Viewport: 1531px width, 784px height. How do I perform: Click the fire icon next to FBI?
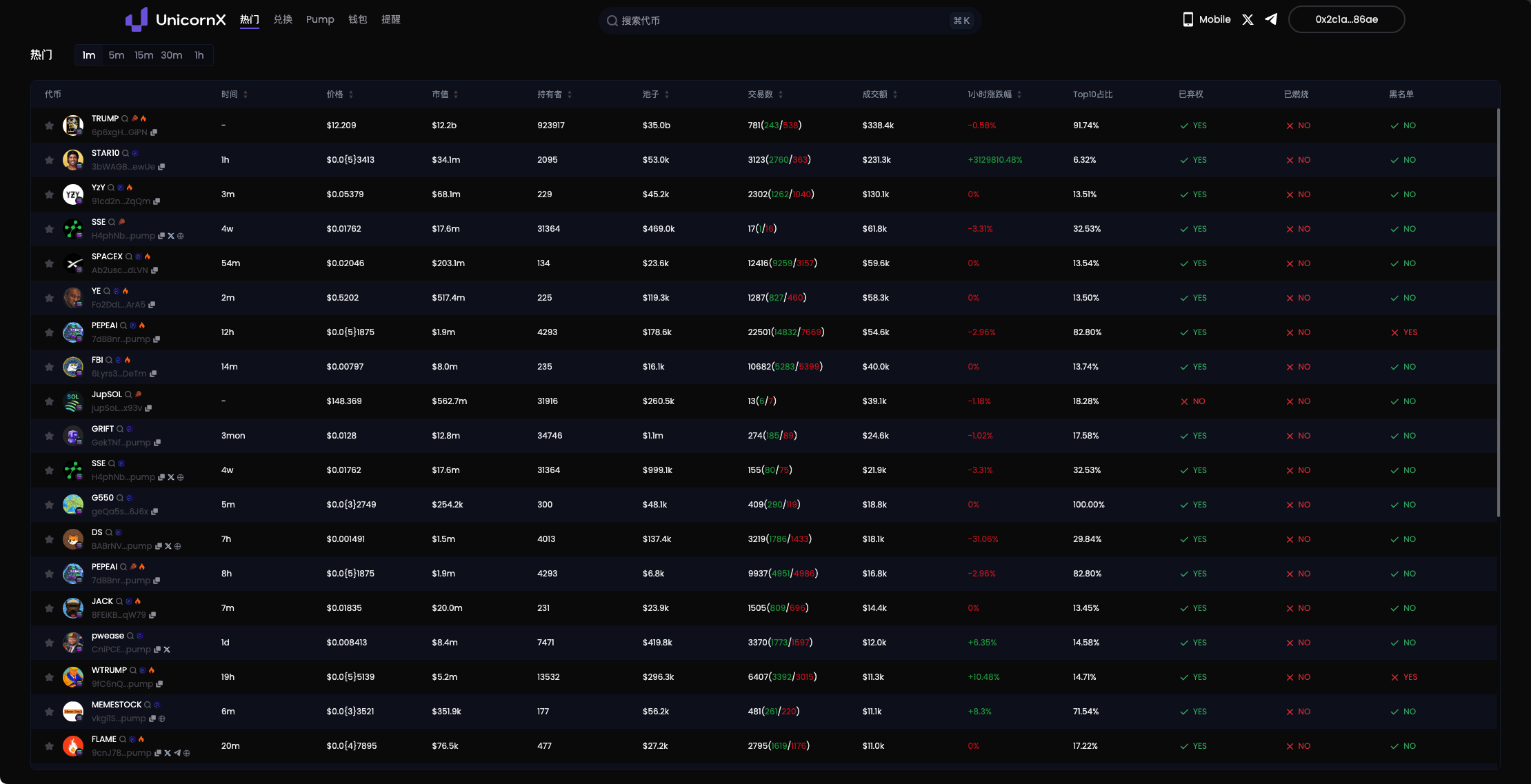[x=128, y=360]
